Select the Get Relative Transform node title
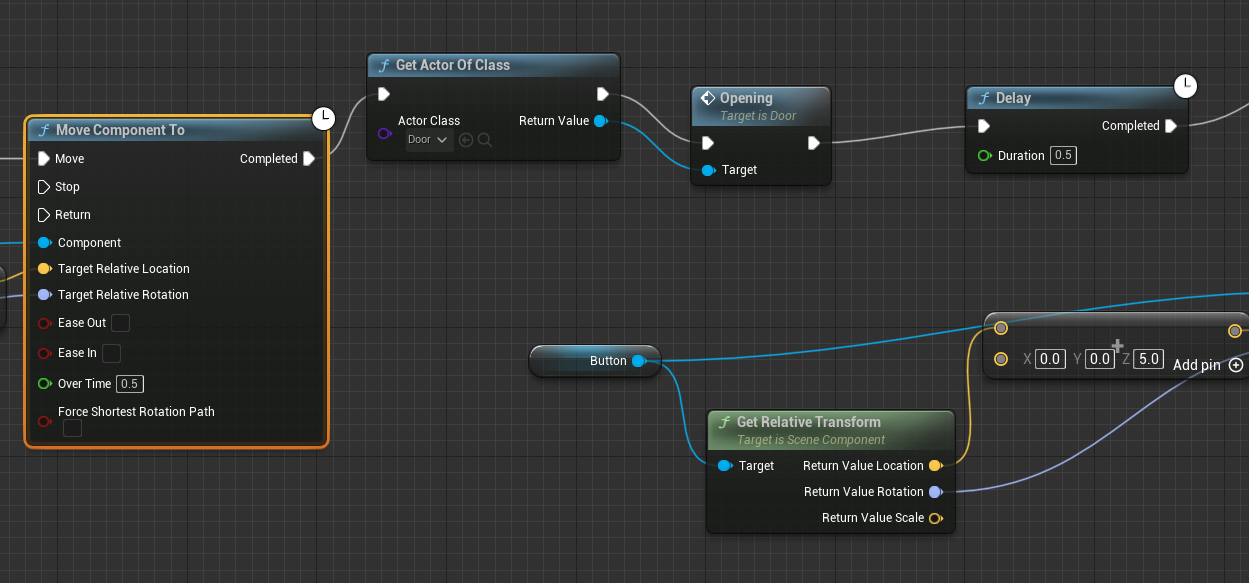 pyautogui.click(x=808, y=422)
